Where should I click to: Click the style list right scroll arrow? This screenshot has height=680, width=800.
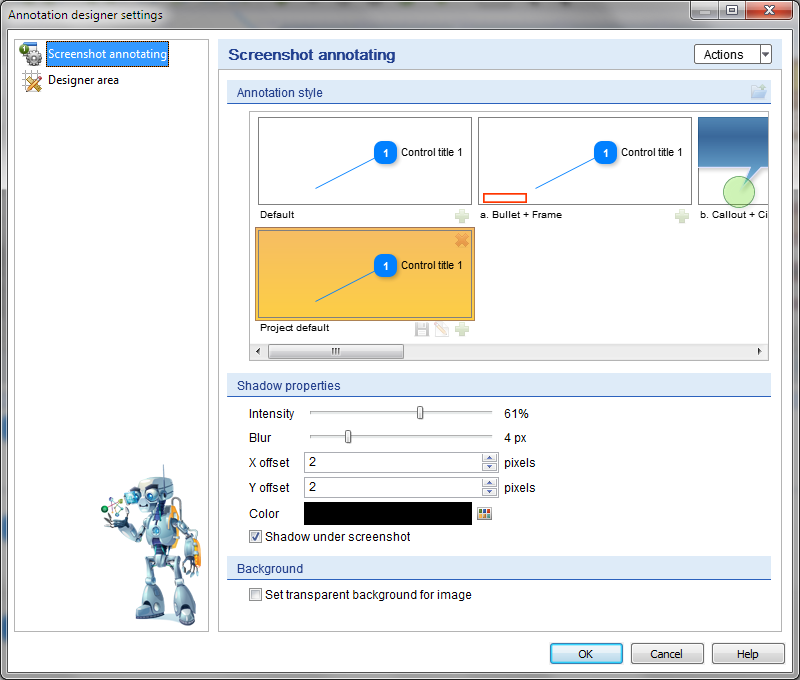760,351
